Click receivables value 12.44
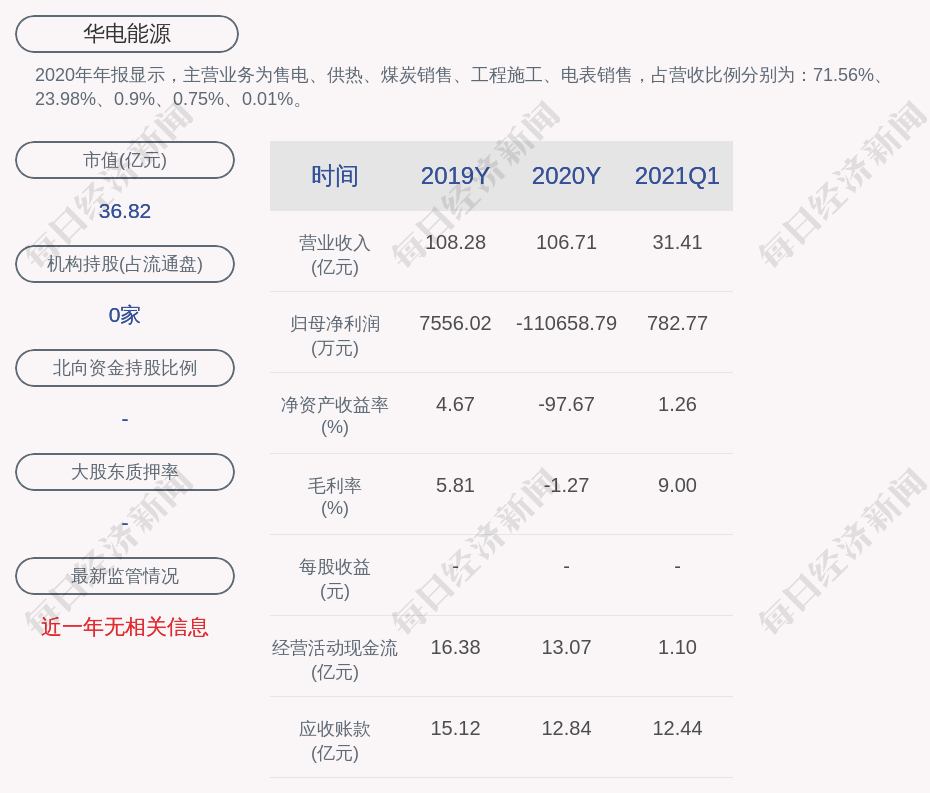930x793 pixels. tap(677, 728)
